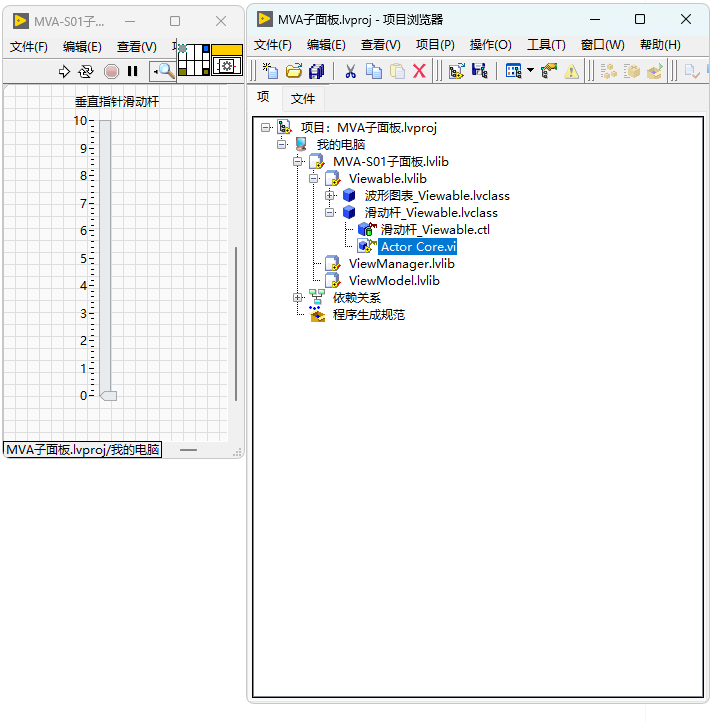Viewport: 711px width, 722px height.
Task: Open the Filter Project View dropdown arrow
Action: coord(530,70)
